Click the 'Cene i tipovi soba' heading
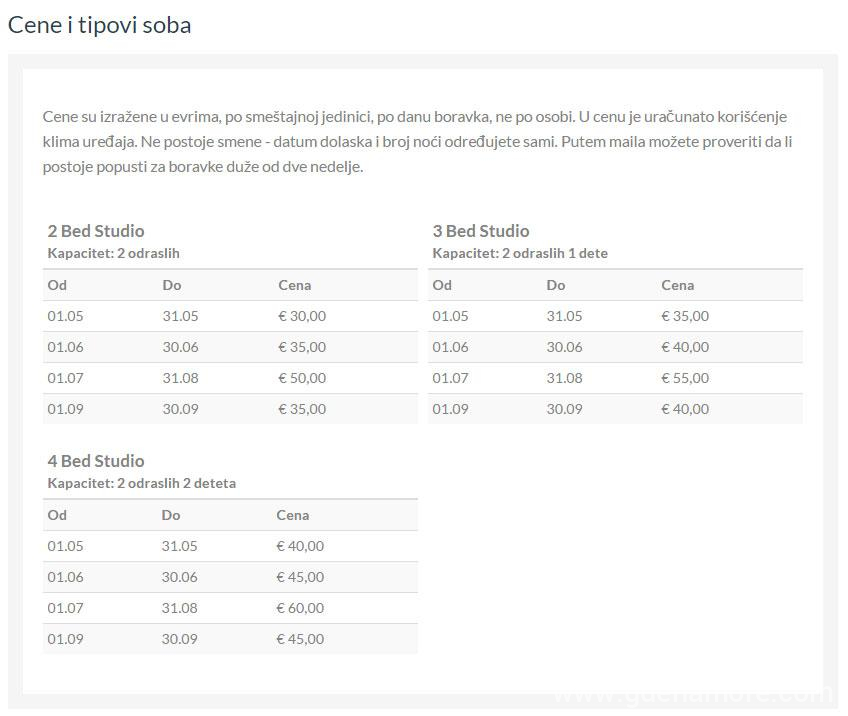848x716 pixels. 100,25
